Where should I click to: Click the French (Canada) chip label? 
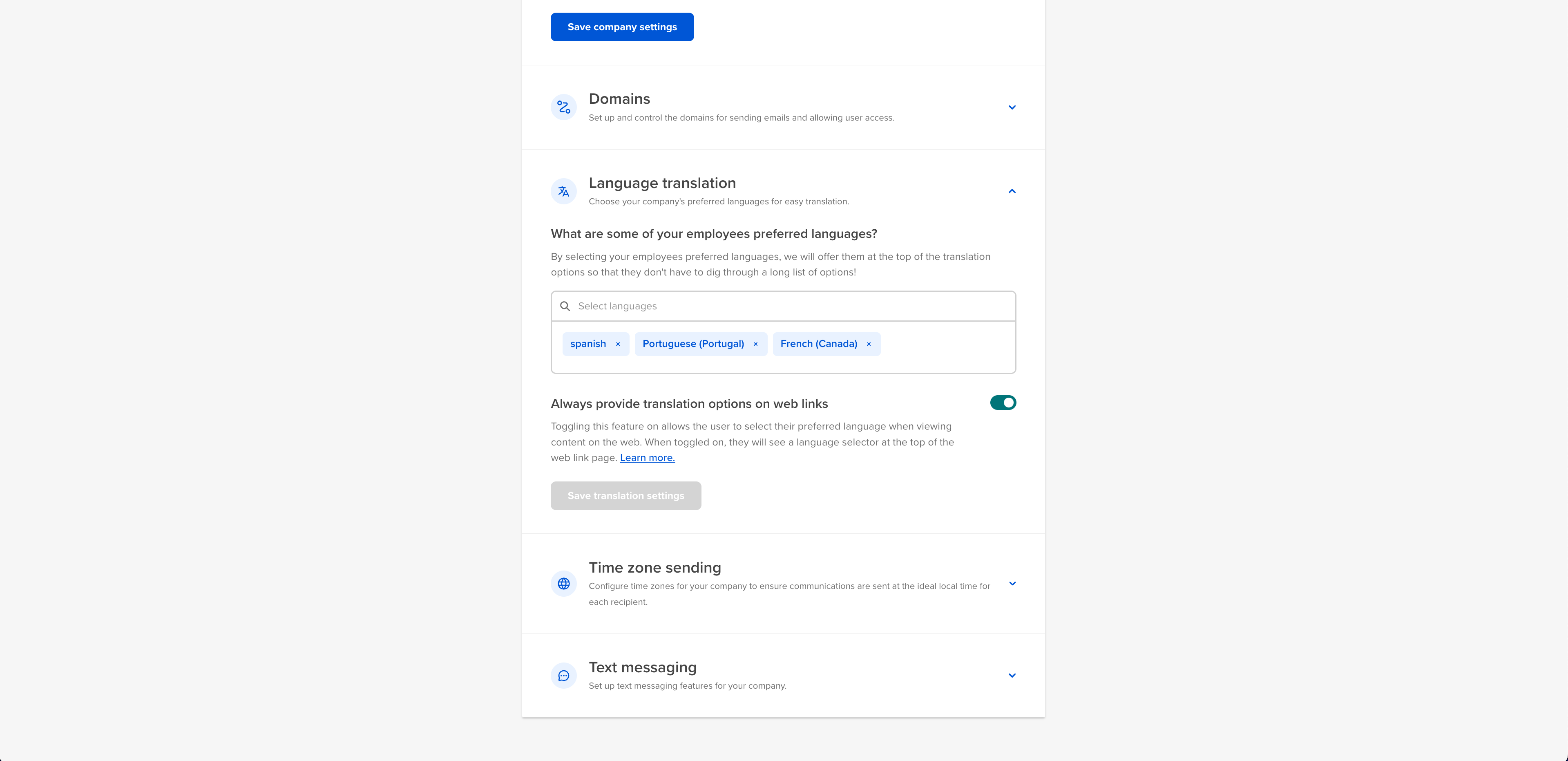click(819, 344)
